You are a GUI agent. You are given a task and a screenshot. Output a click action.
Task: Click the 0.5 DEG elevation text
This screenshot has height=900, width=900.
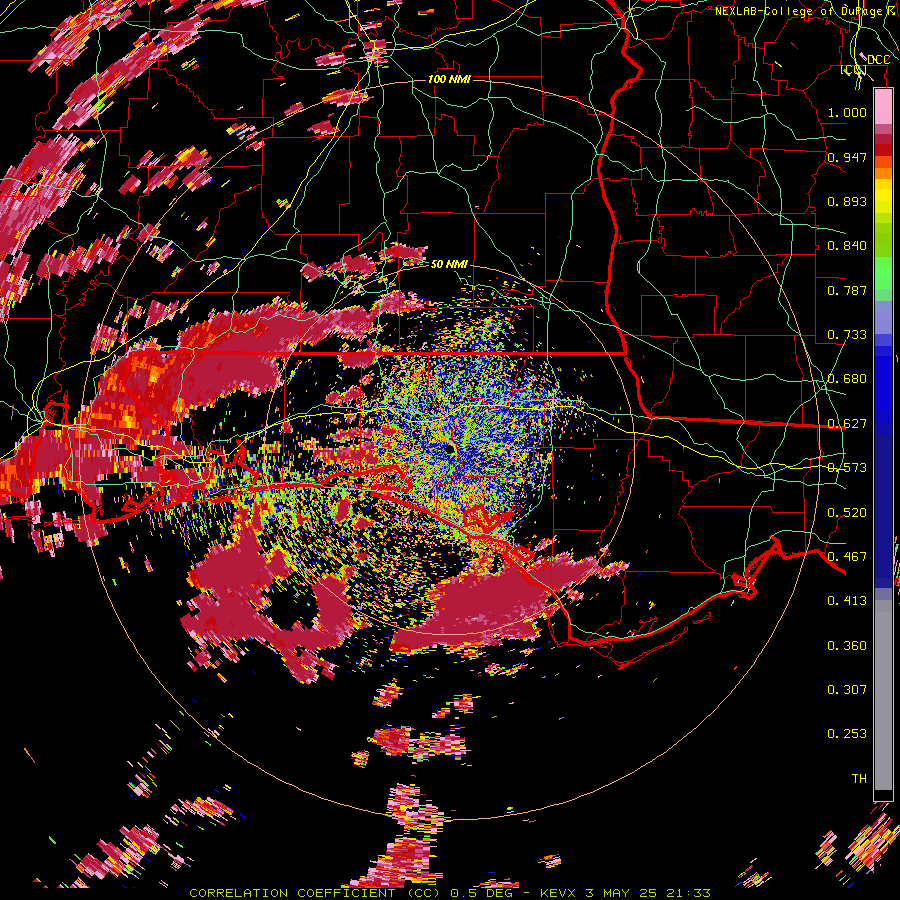pyautogui.click(x=481, y=893)
